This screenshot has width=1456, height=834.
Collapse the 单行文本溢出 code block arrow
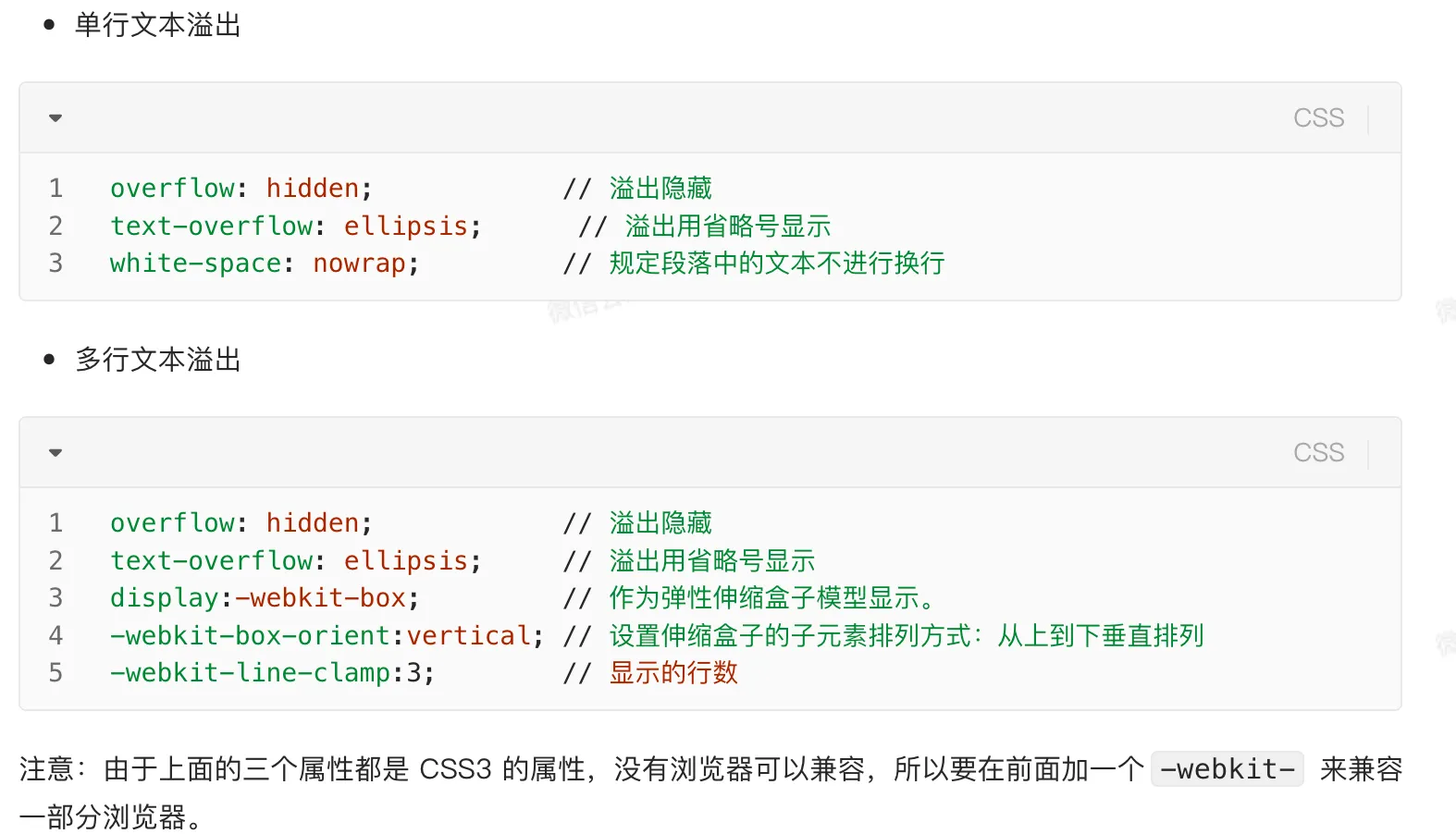coord(56,118)
